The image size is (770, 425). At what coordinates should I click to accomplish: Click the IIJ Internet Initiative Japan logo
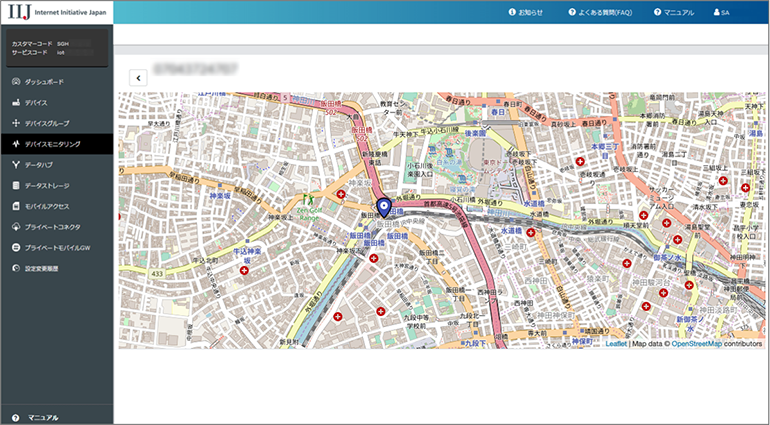click(x=57, y=12)
